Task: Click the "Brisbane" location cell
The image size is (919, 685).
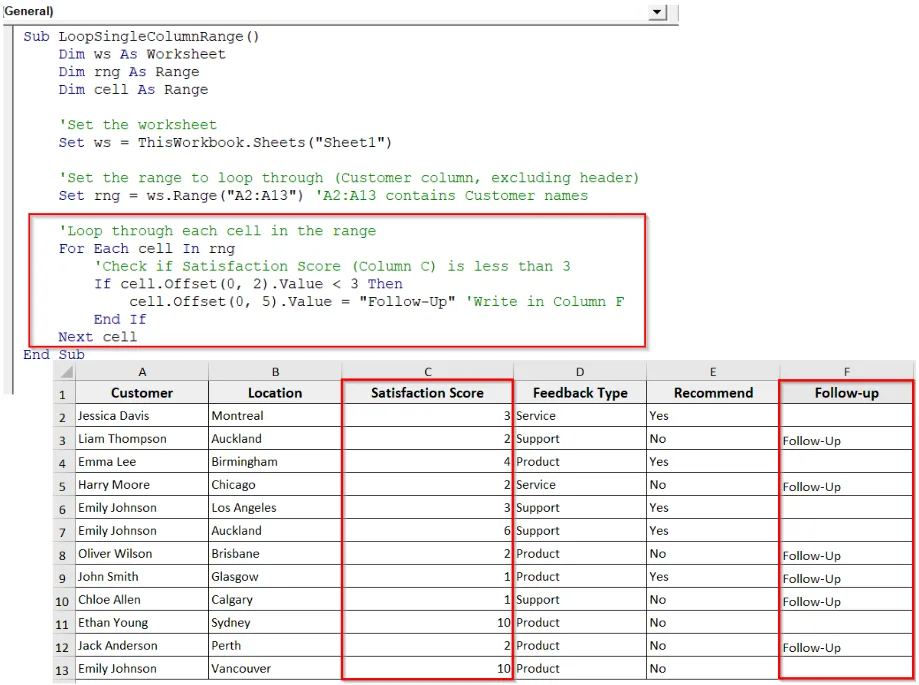Action: coord(275,554)
